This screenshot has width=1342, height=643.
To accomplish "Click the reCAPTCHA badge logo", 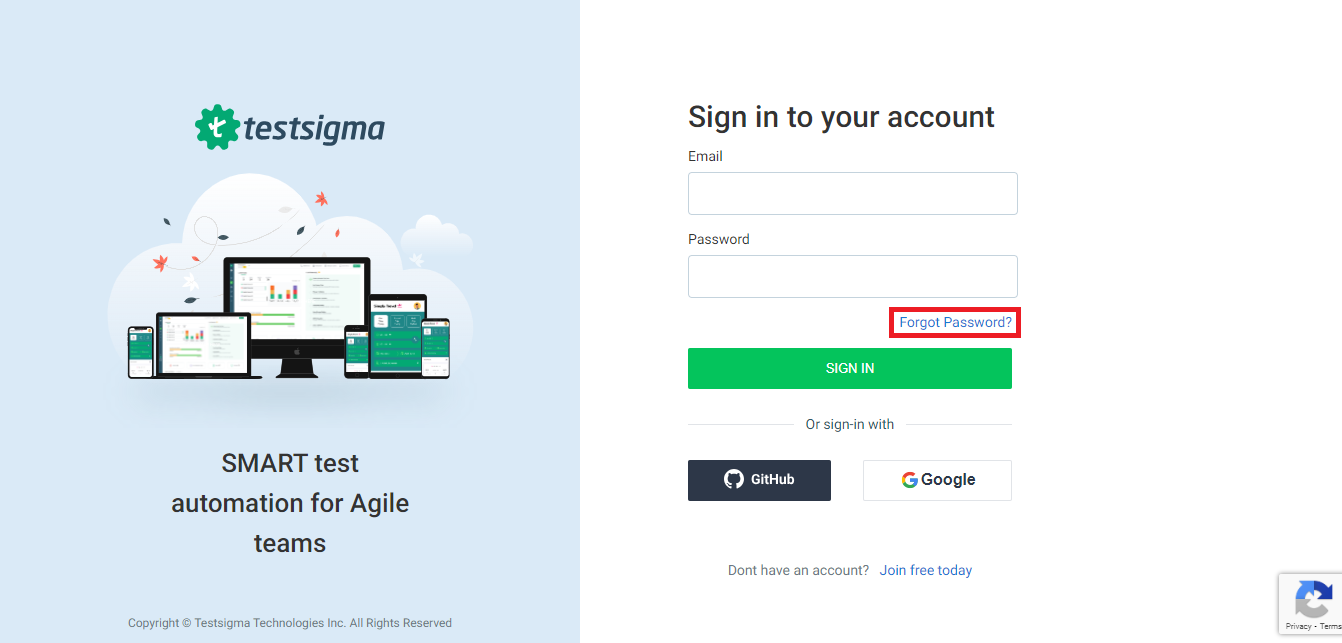I will pos(1311,600).
